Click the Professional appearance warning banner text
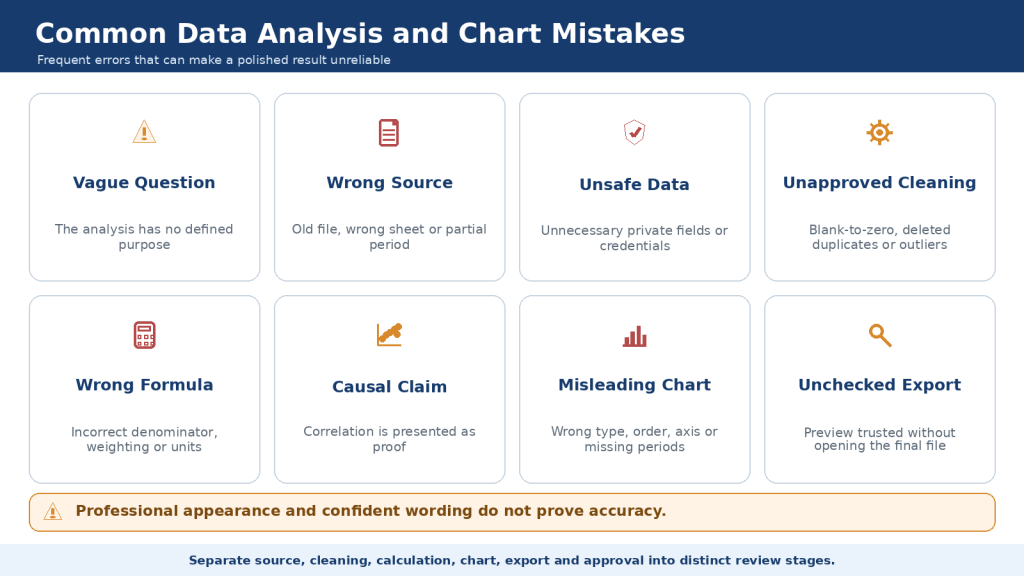 click(370, 511)
